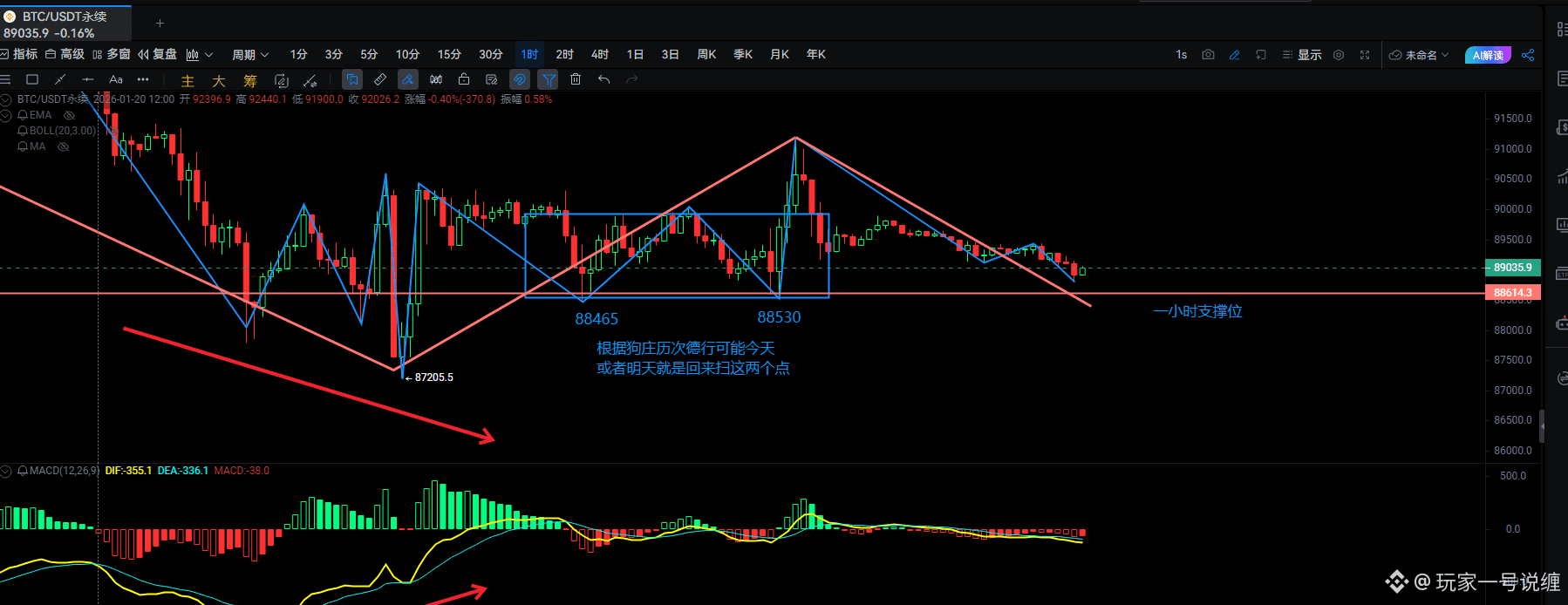Screen dimensions: 1568x605
Task: Switch to 年K yearly candles
Action: tap(815, 54)
